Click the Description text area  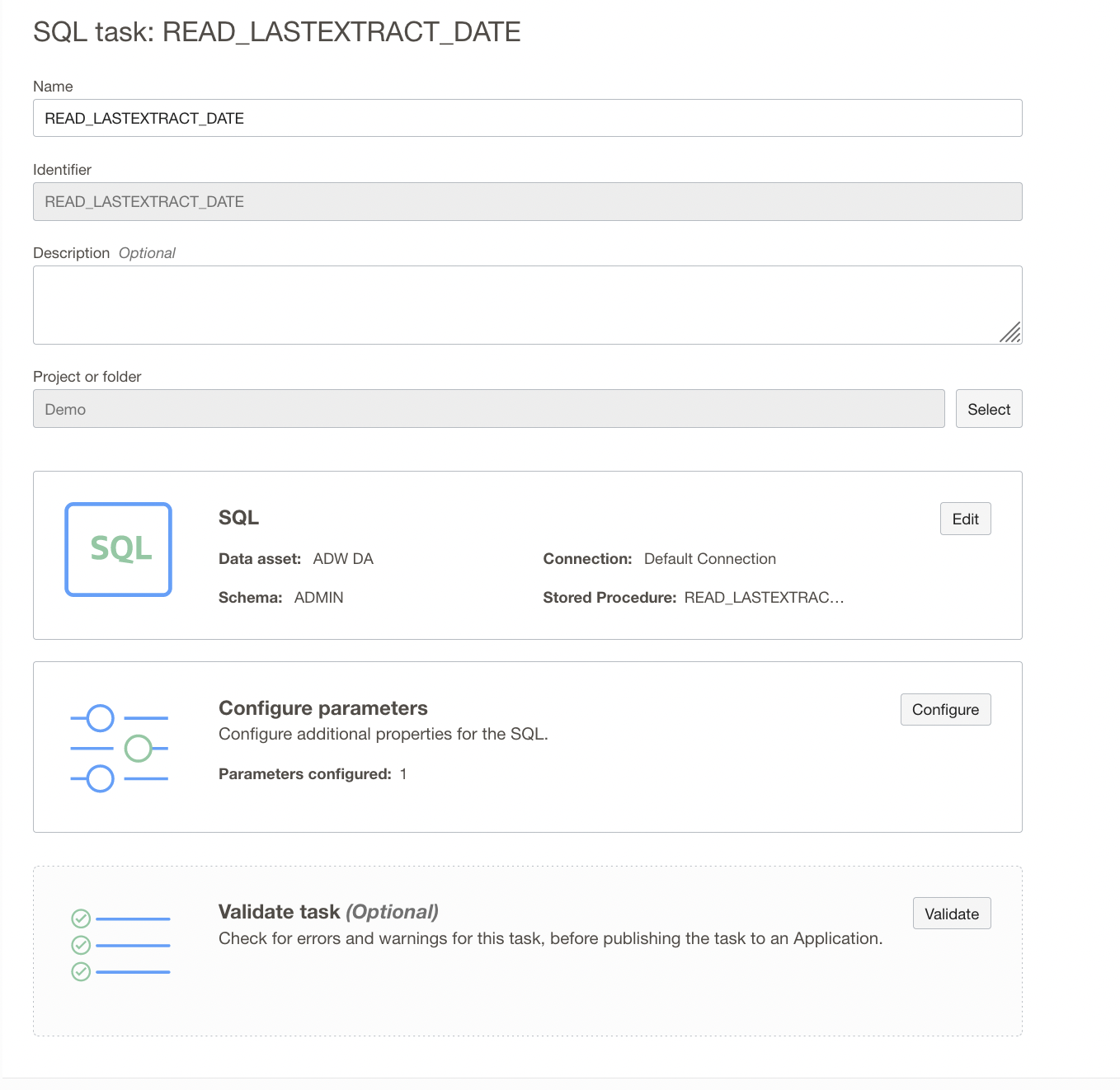tap(527, 304)
